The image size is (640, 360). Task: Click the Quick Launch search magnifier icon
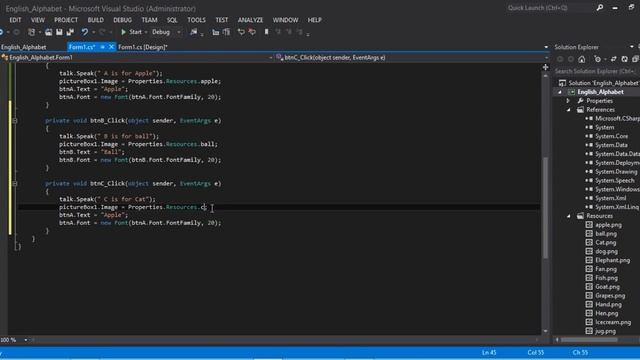[600, 7]
